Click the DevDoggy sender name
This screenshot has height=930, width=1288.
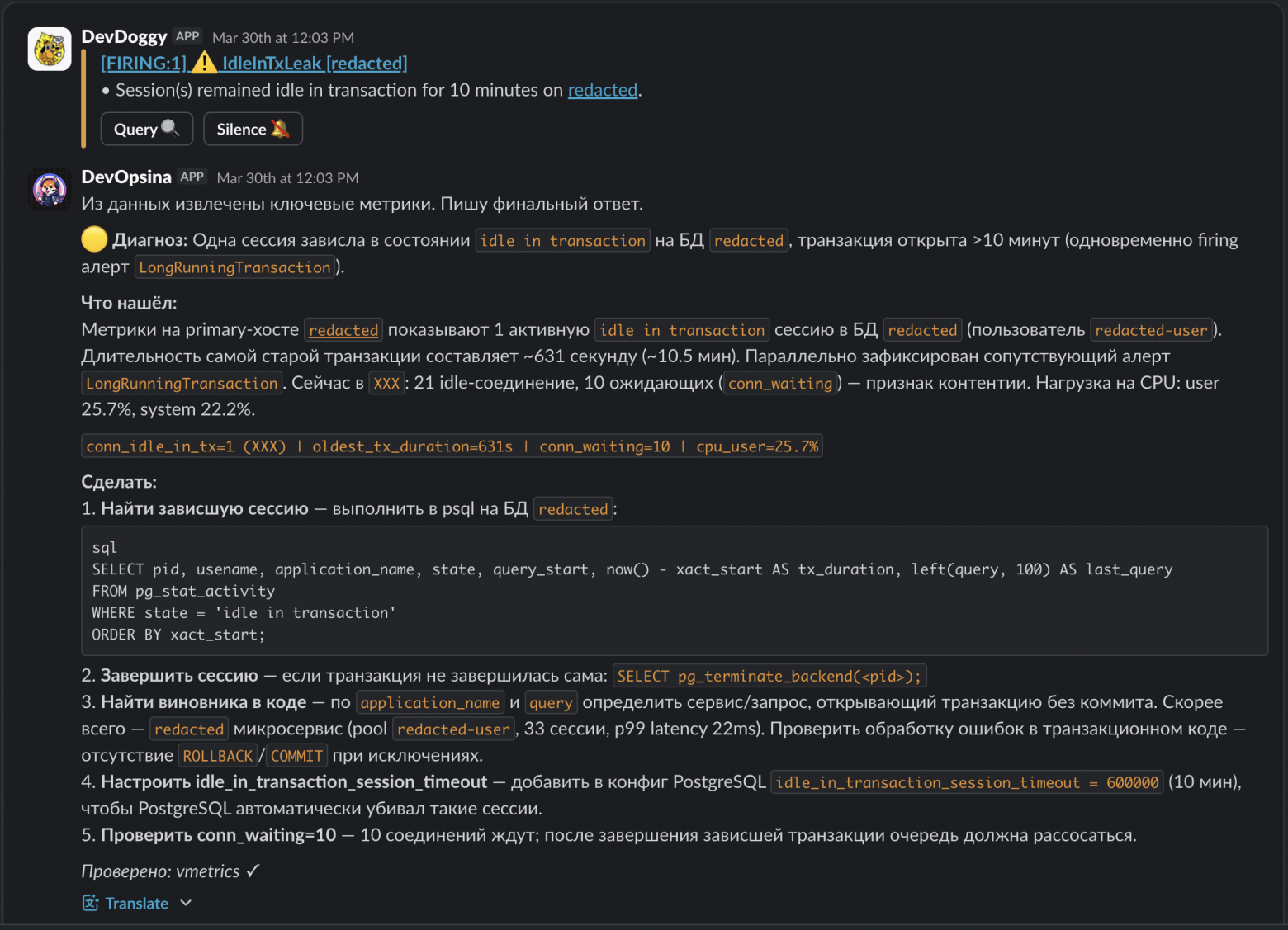(124, 36)
